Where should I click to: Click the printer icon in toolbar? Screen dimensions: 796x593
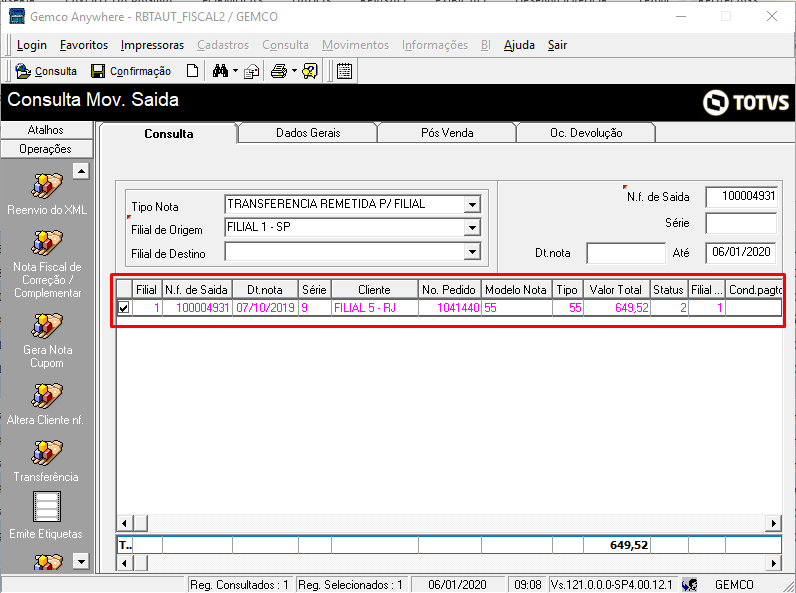pos(279,71)
